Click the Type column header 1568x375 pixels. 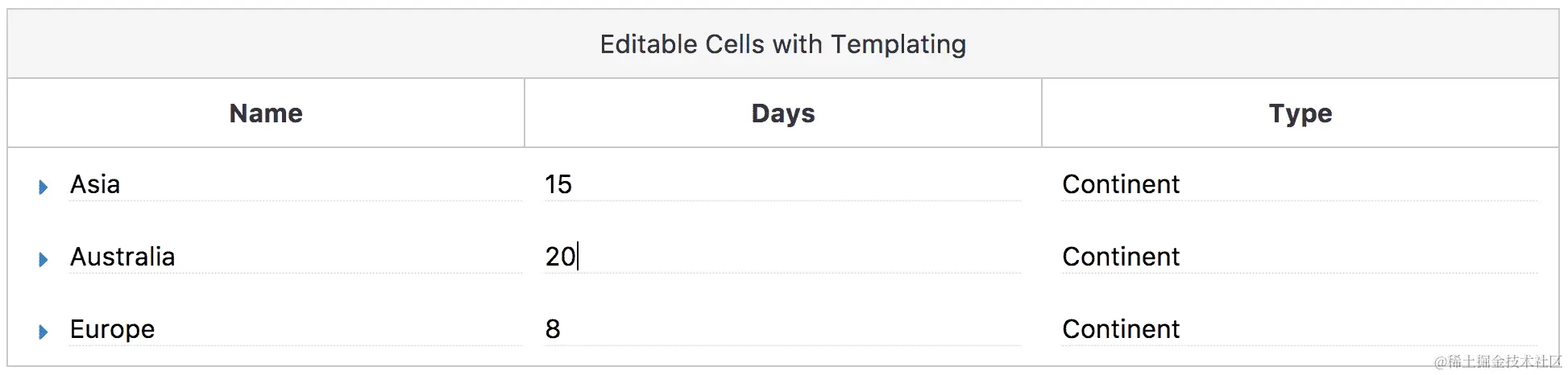pyautogui.click(x=1300, y=113)
